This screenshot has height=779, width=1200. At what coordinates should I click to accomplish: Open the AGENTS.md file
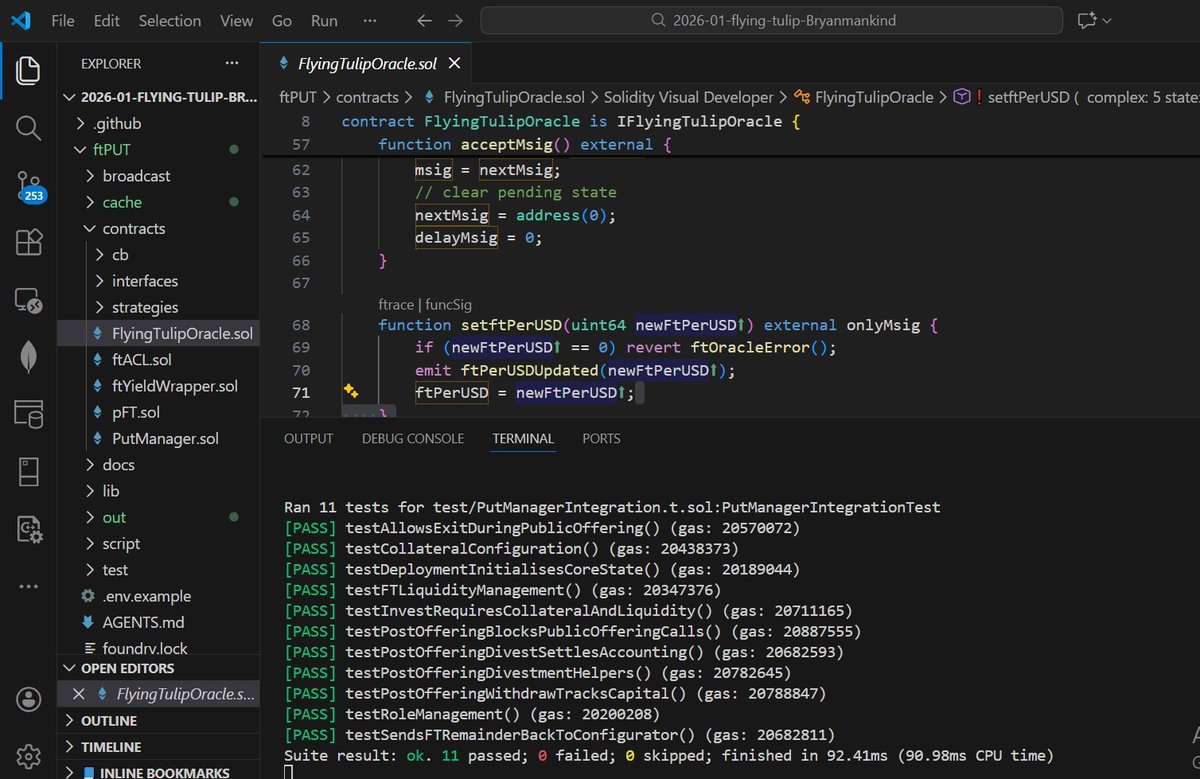157,622
